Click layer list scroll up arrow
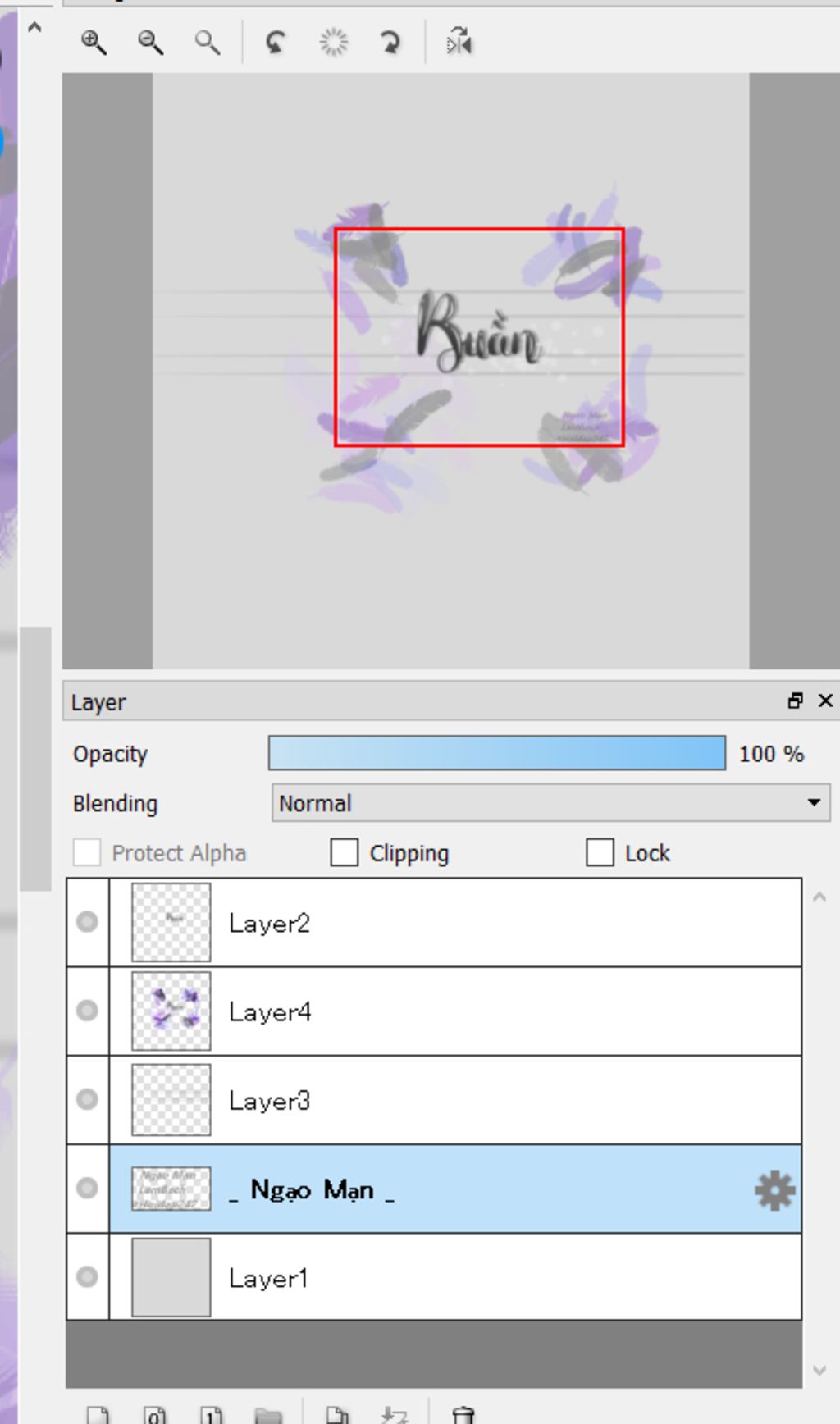 819,897
